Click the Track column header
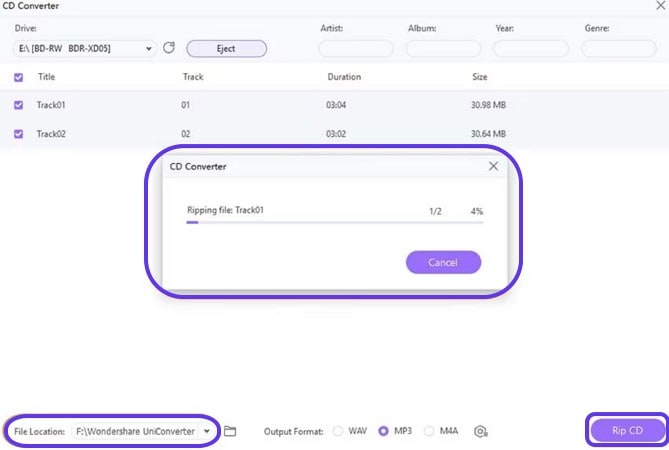This screenshot has width=669, height=450. (x=193, y=77)
